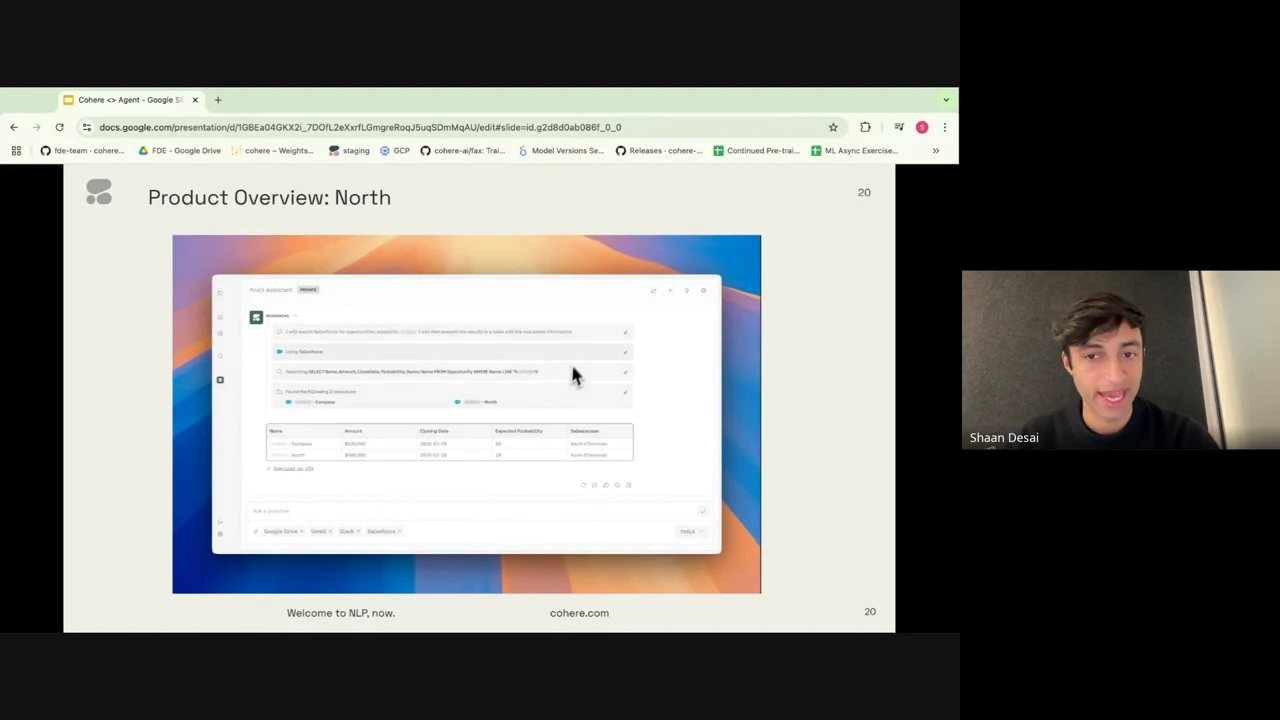1280x720 pixels.
Task: Reload the current page
Action: coord(60,127)
